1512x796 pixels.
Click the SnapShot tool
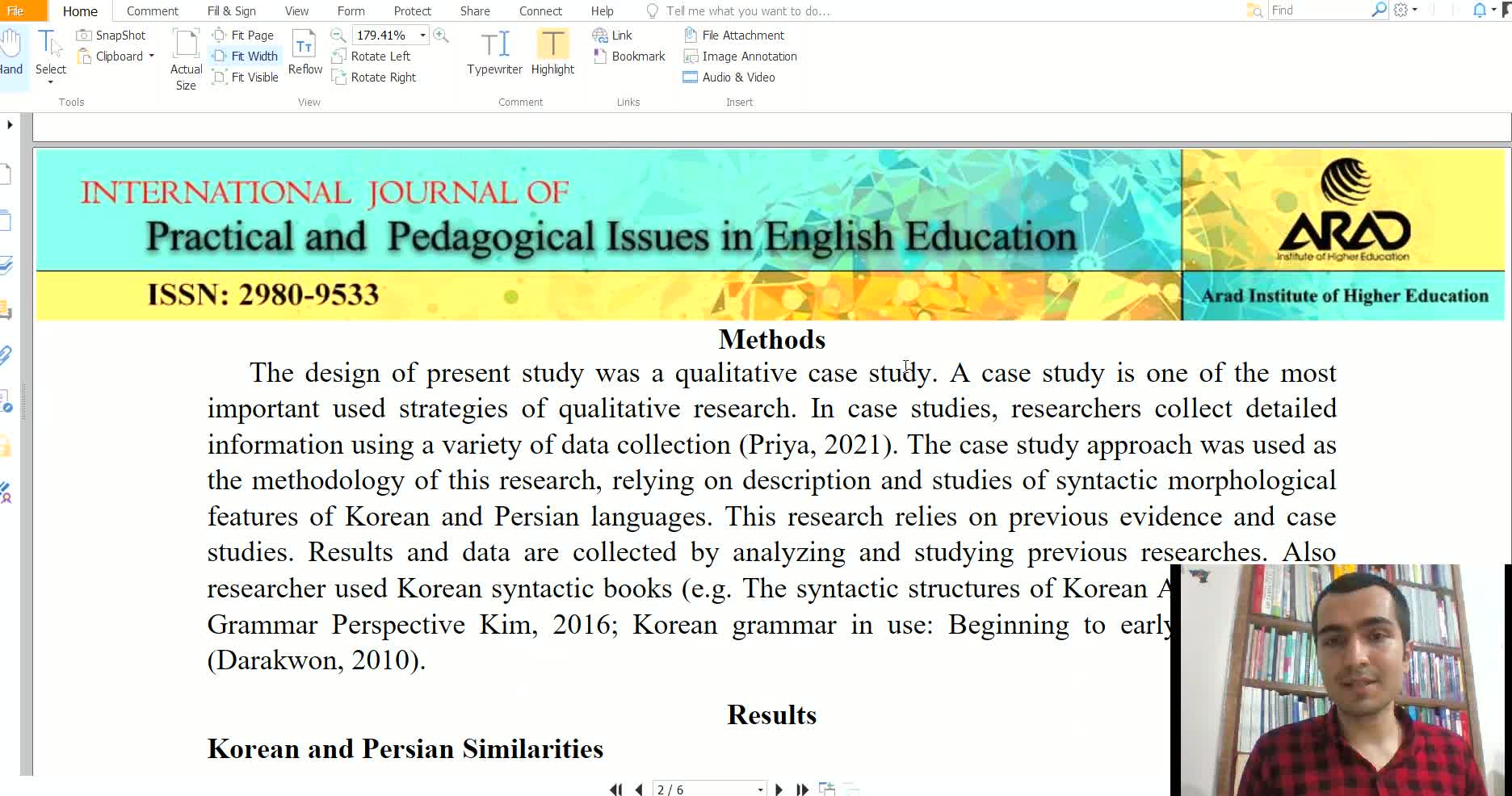[111, 36]
